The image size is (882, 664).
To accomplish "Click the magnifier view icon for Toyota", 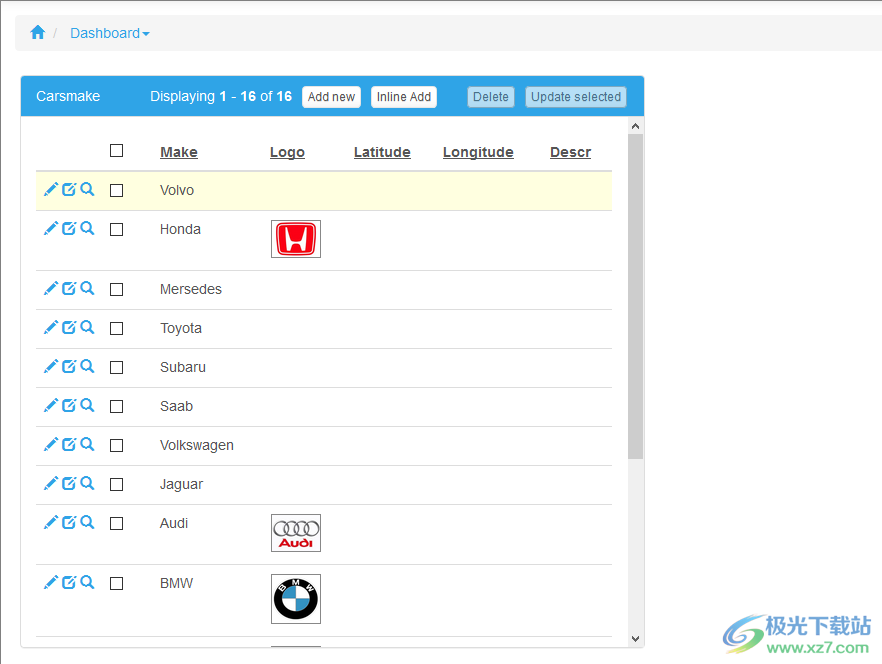I will (x=87, y=327).
